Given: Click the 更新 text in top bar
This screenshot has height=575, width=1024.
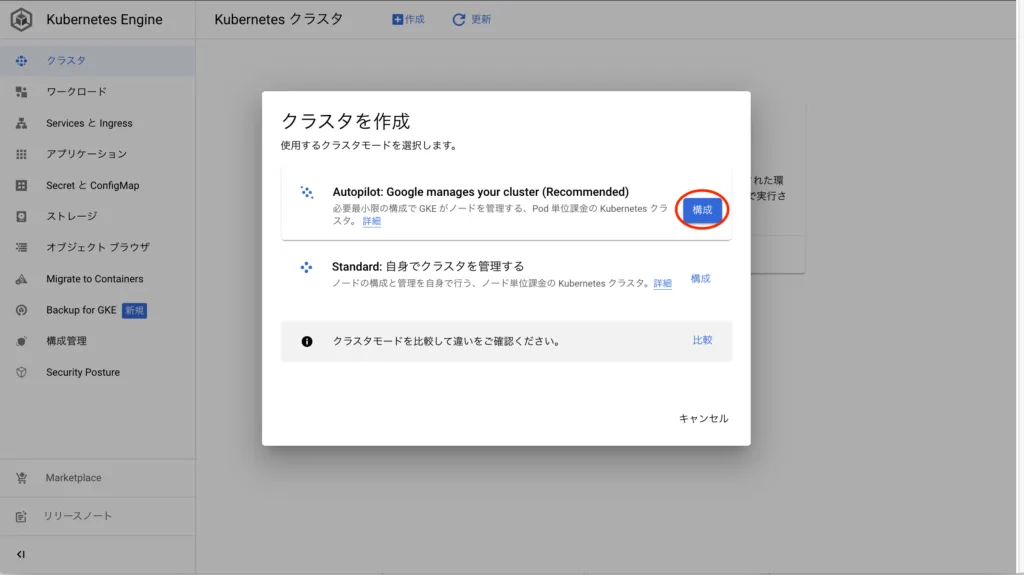Looking at the screenshot, I should [x=481, y=20].
